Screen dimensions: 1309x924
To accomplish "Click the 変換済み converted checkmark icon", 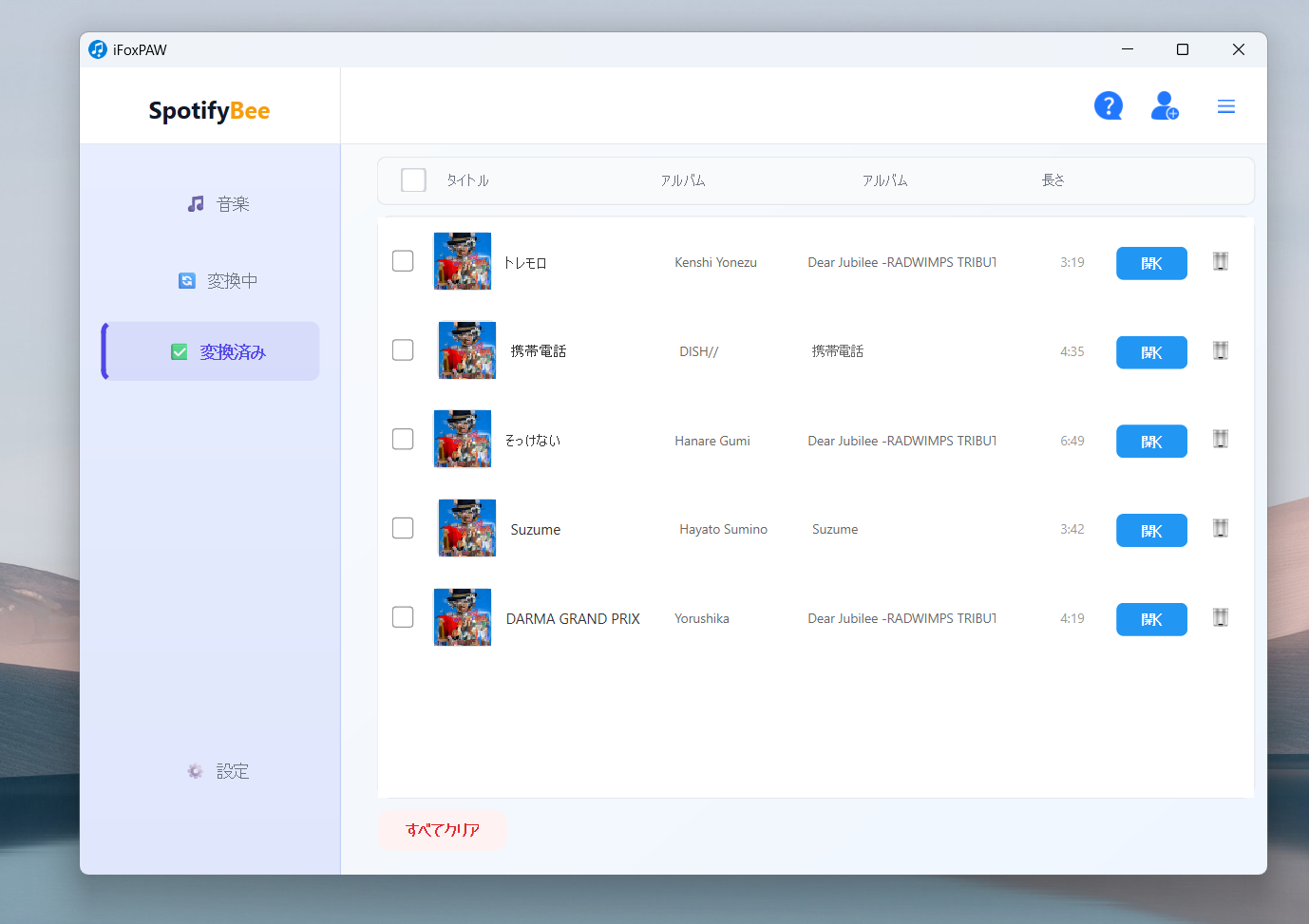I will (x=179, y=350).
